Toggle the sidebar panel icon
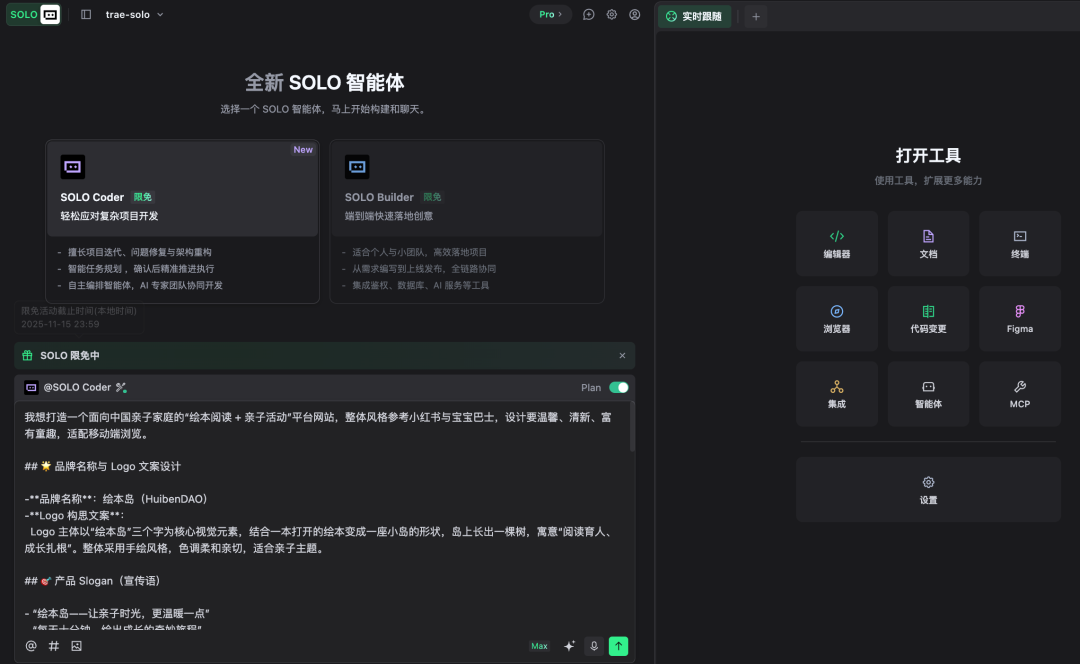The width and height of the screenshot is (1080, 664). (x=86, y=14)
